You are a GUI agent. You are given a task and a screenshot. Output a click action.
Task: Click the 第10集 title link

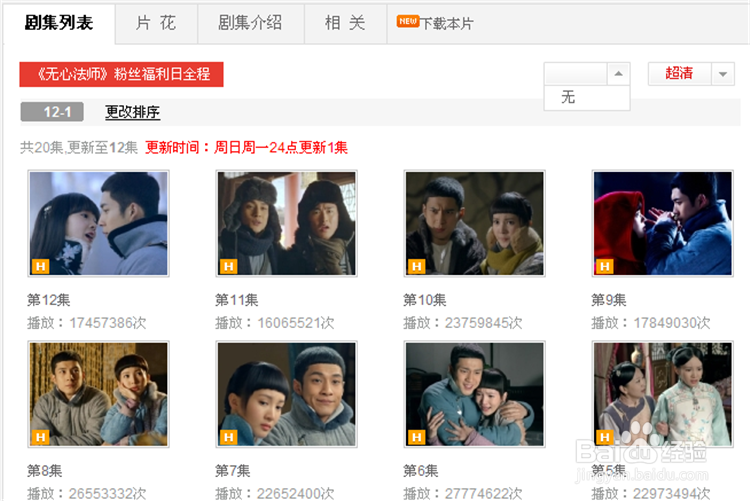tap(425, 300)
